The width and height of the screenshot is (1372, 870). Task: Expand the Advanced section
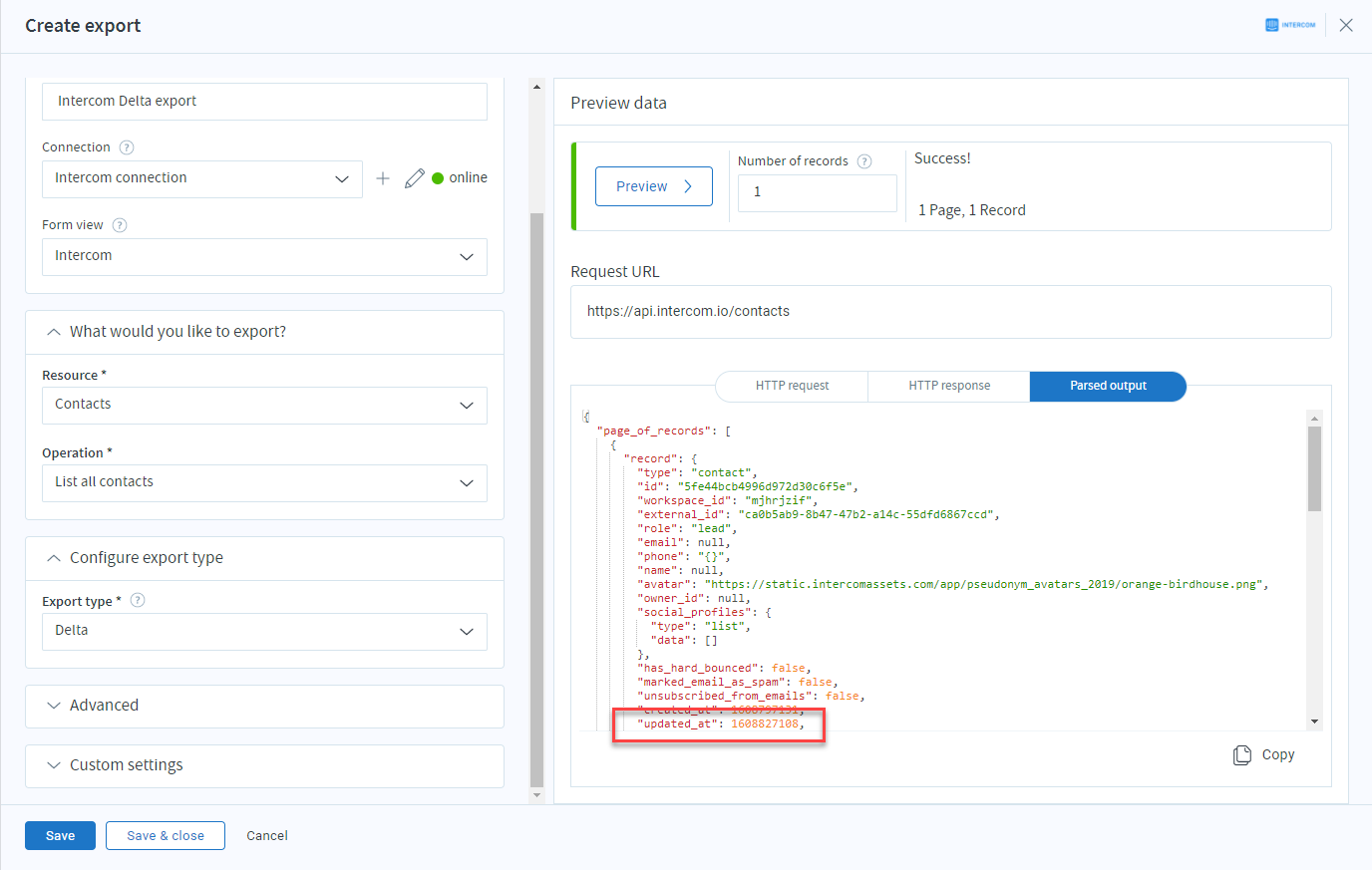264,706
